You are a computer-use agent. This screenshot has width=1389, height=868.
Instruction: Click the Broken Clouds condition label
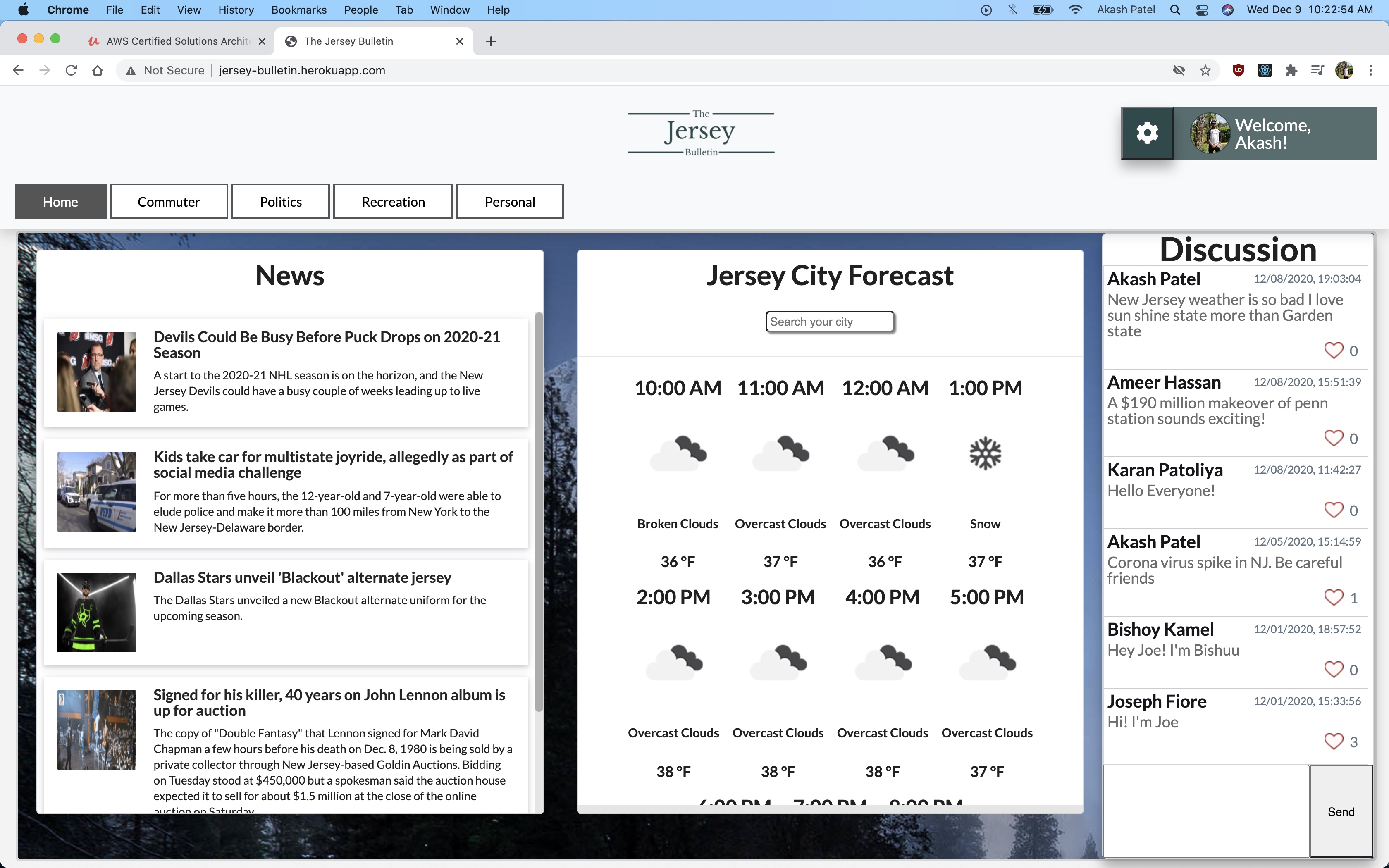coord(678,524)
